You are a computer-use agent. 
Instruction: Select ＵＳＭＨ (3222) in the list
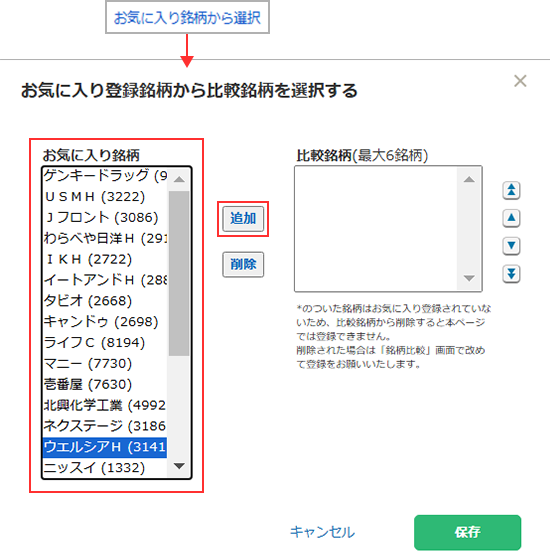point(105,196)
